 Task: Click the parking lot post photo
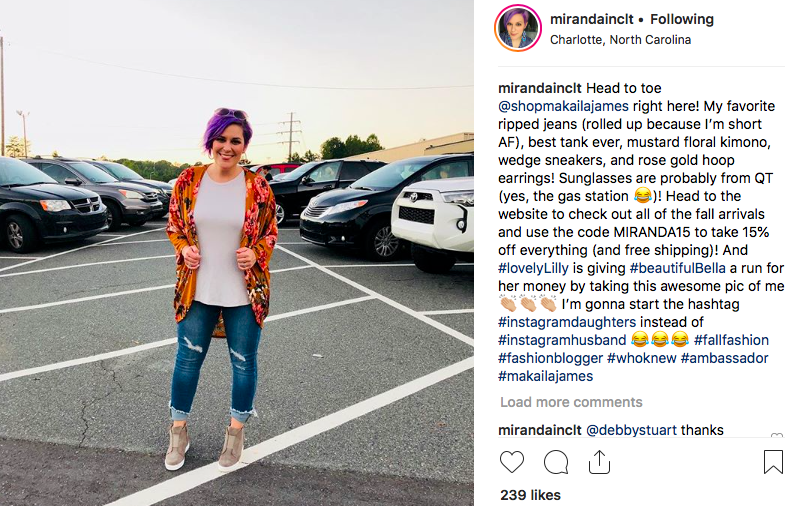(x=237, y=253)
